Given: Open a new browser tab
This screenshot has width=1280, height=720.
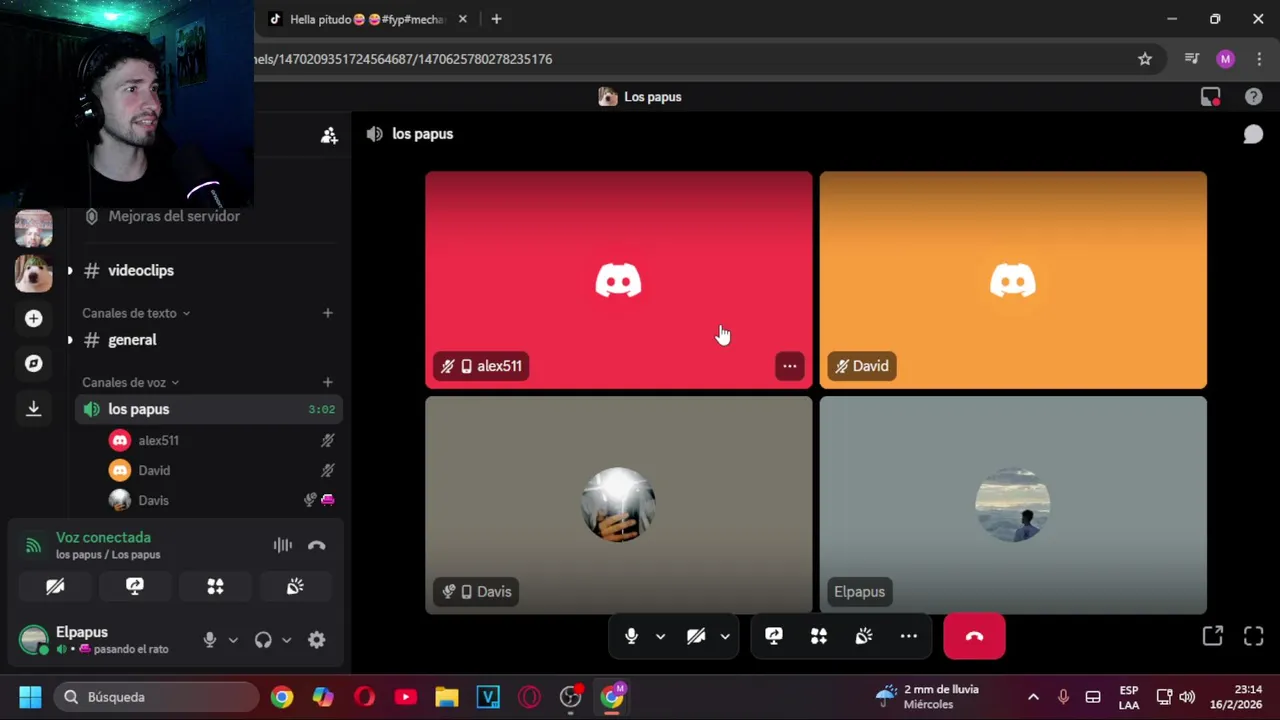Looking at the screenshot, I should pos(496,19).
